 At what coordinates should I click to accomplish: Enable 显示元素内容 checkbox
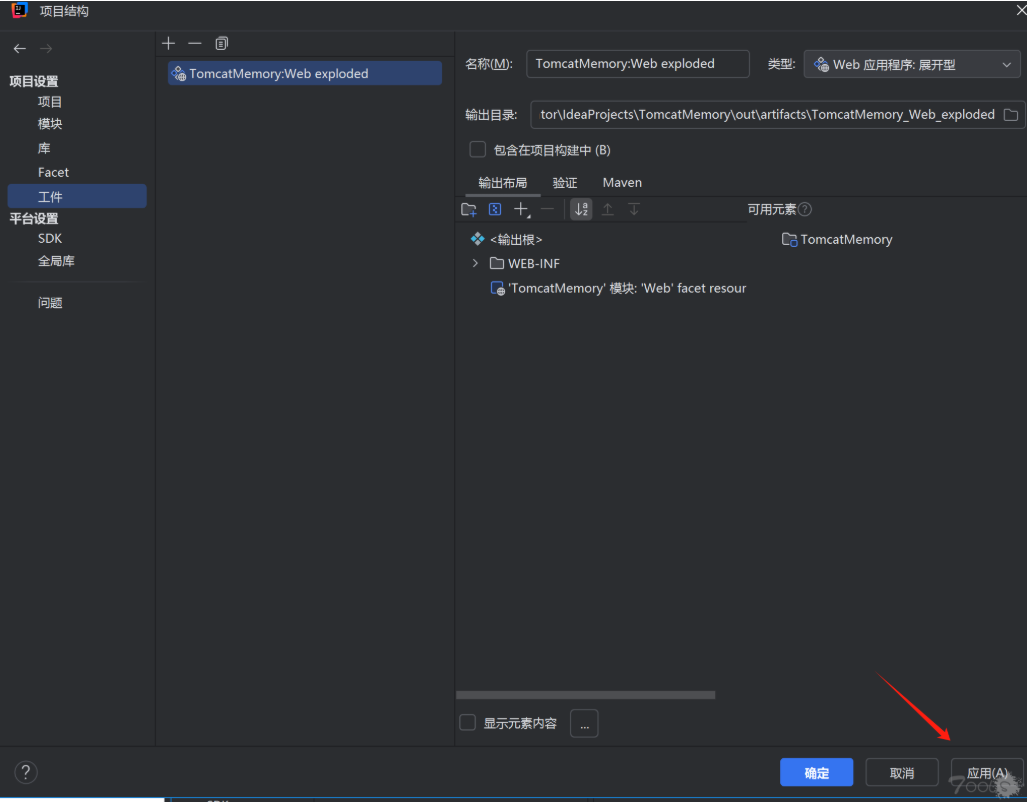point(467,723)
